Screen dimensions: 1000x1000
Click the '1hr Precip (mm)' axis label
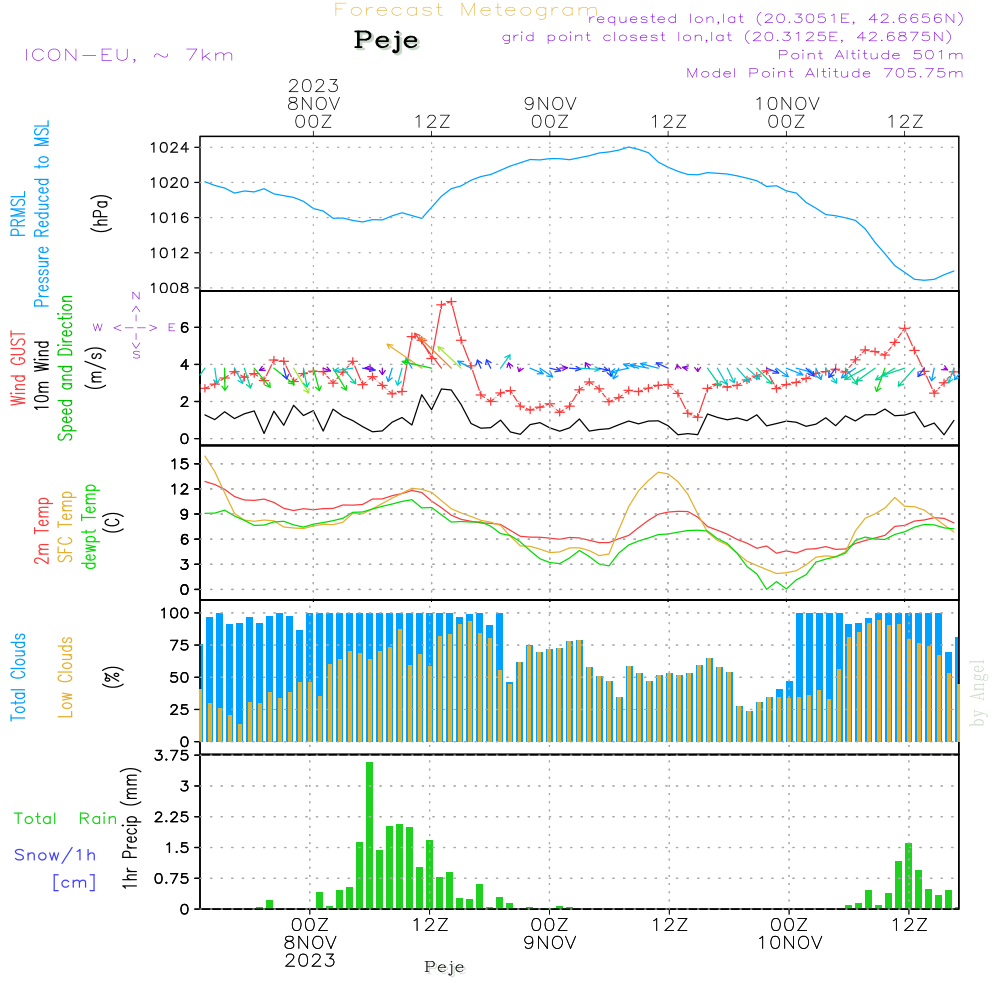130,828
